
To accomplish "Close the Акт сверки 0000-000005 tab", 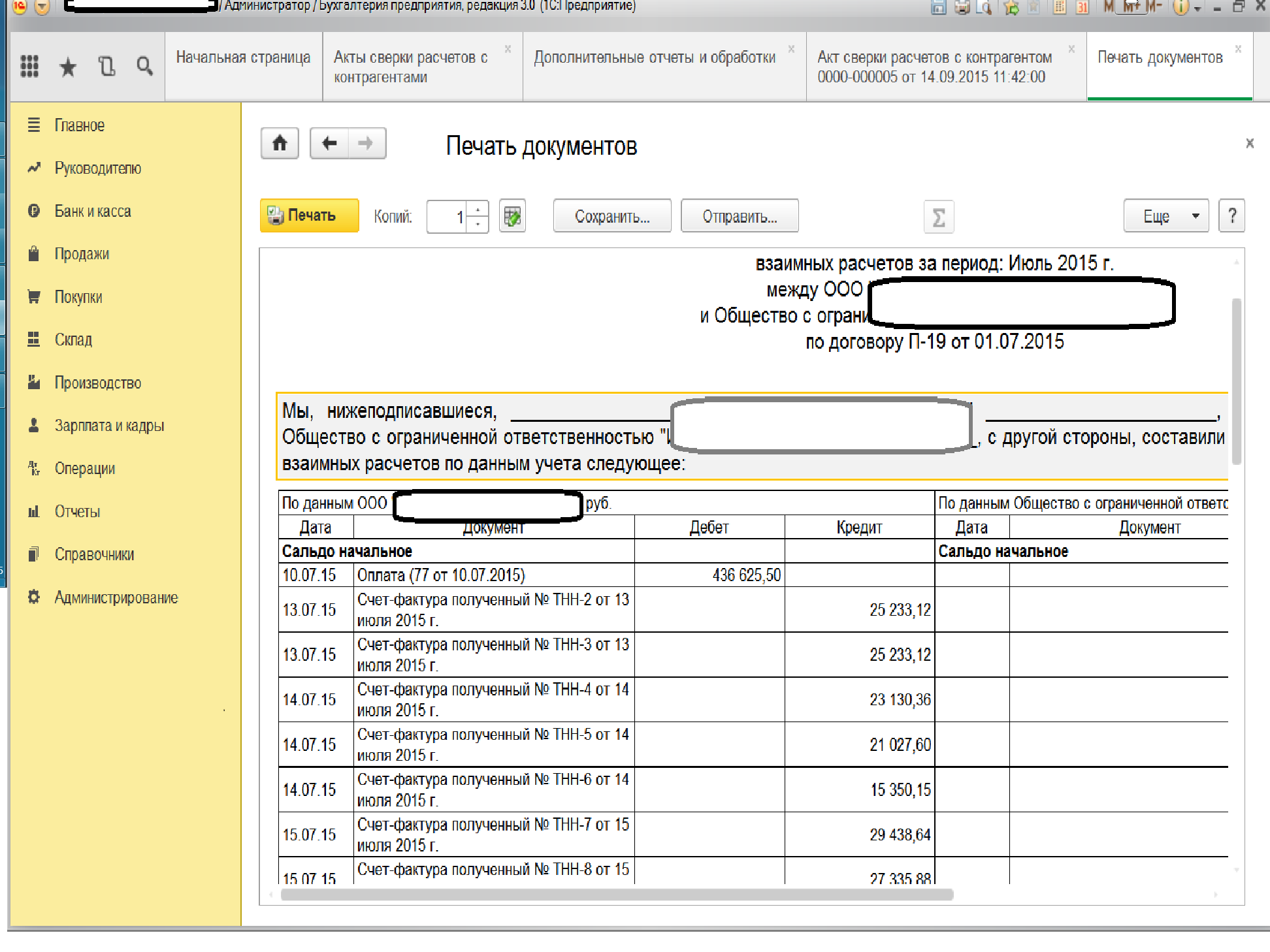I will pyautogui.click(x=1071, y=49).
